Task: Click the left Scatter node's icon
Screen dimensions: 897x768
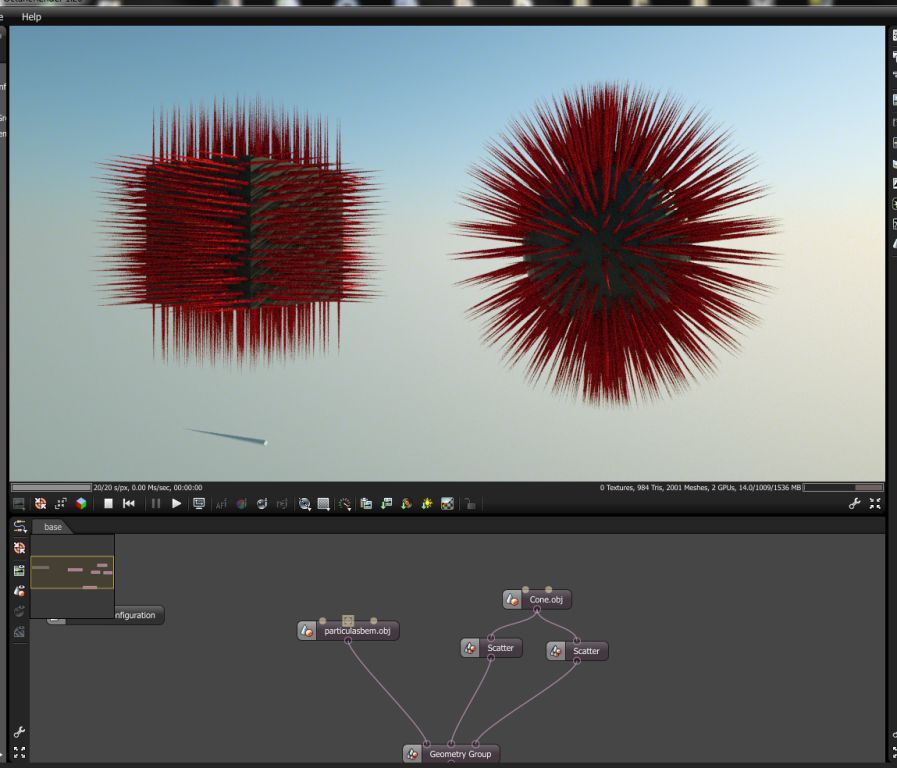Action: (470, 648)
